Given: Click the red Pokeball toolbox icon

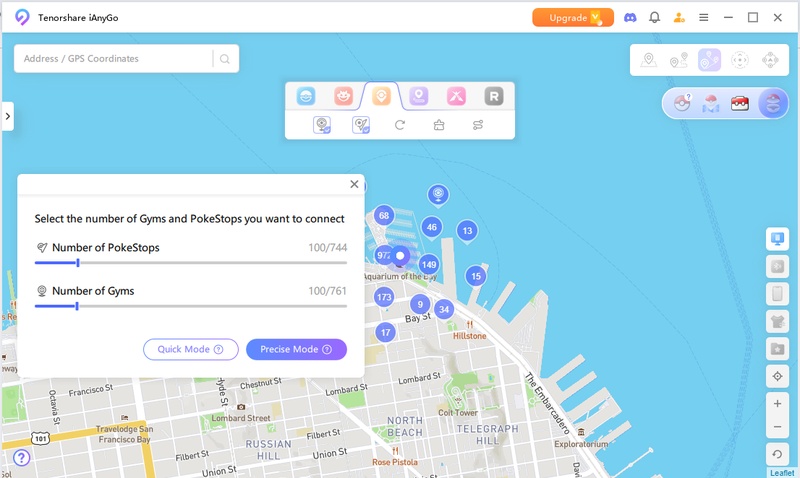Looking at the screenshot, I should 740,104.
